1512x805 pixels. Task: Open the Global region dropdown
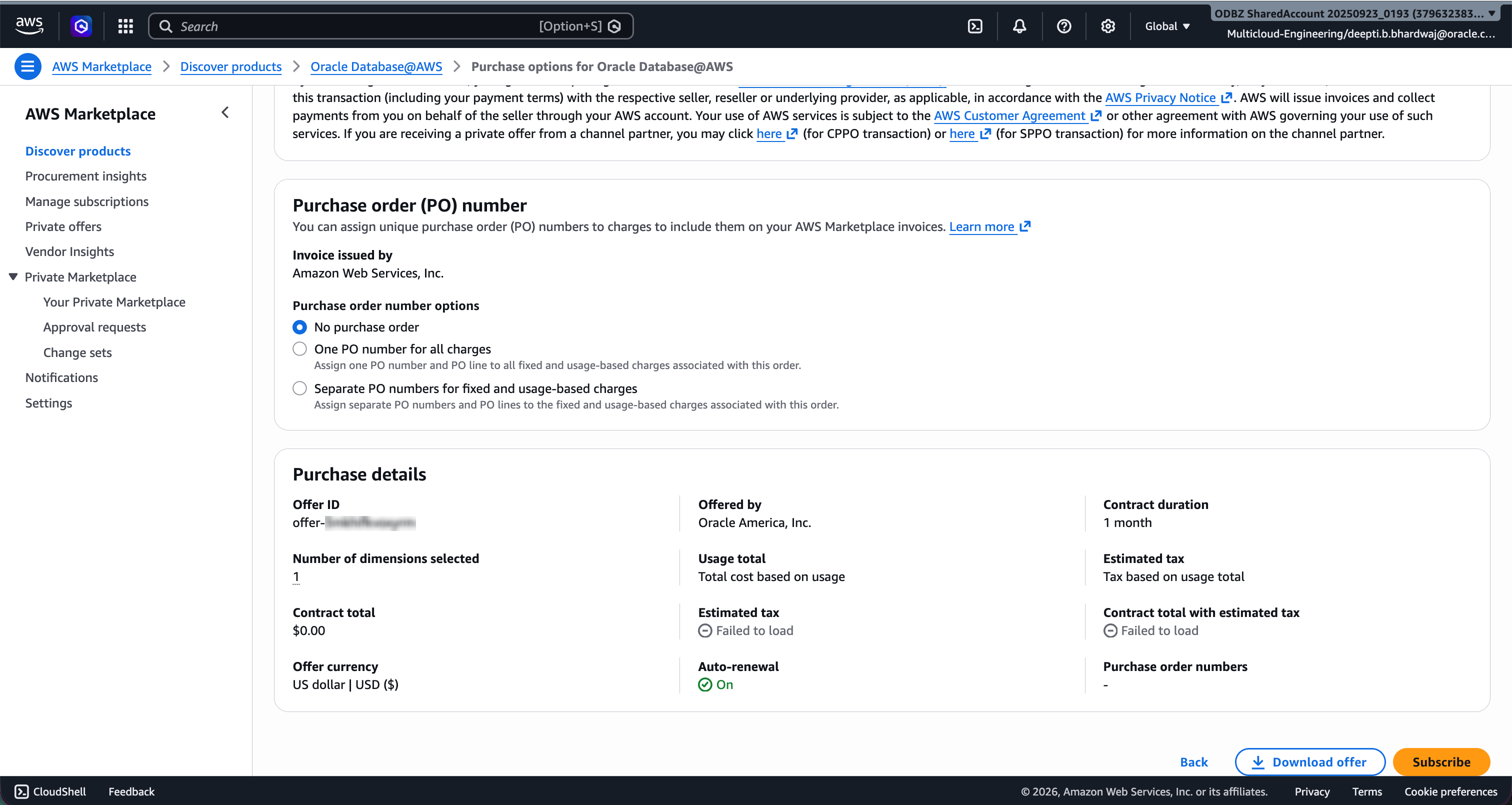(x=1167, y=26)
